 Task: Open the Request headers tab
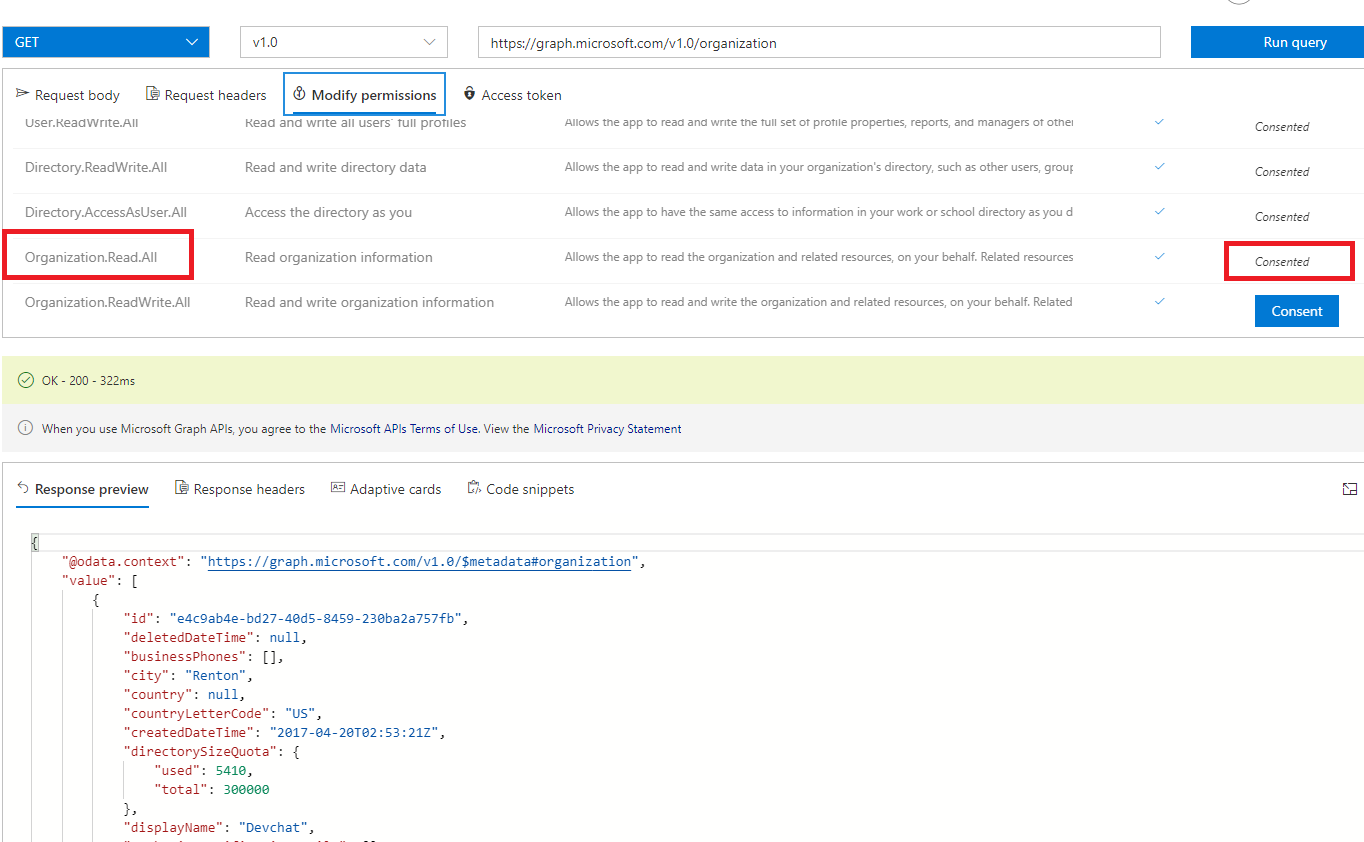(x=215, y=95)
